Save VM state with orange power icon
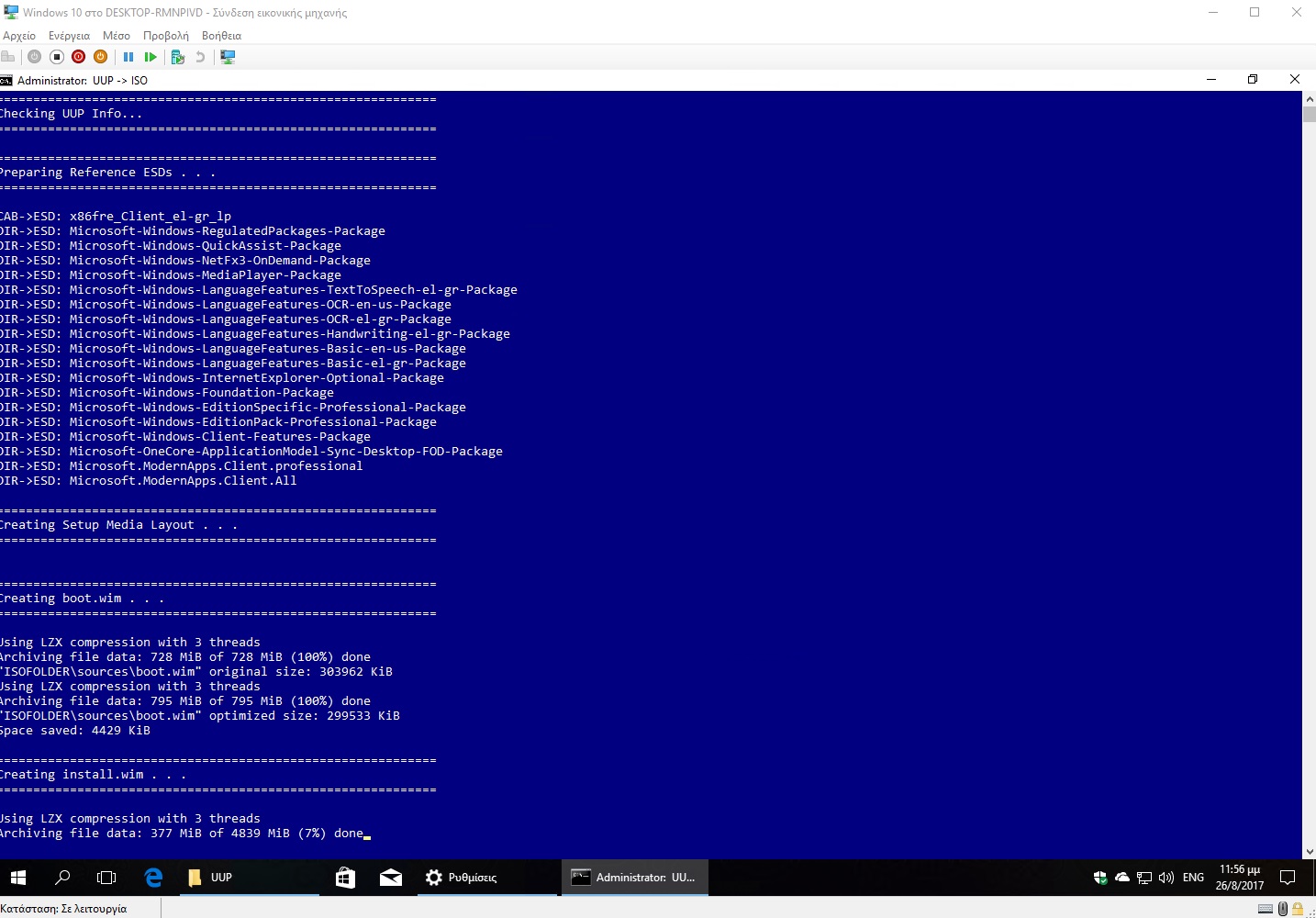Screen dimensions: 1316x918 (100, 57)
